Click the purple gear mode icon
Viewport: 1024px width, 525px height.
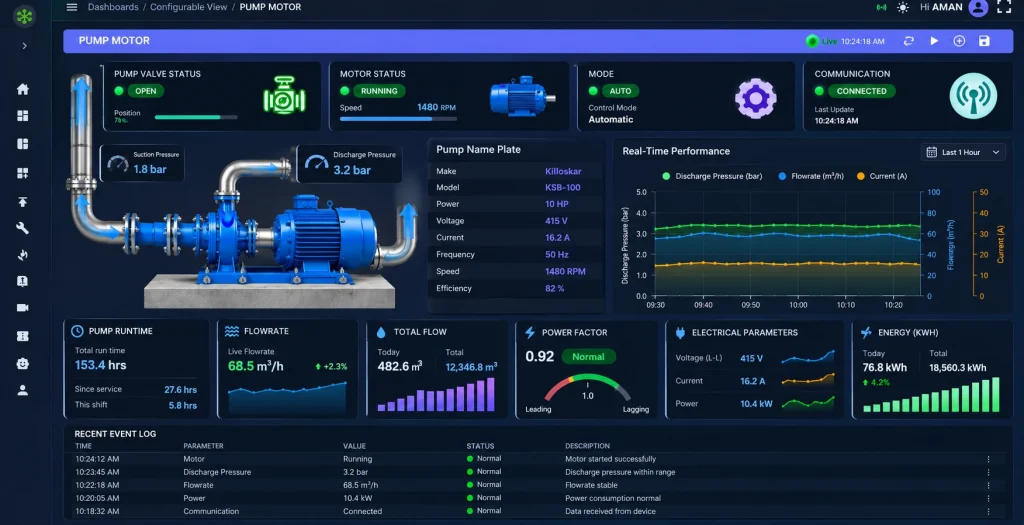pyautogui.click(x=756, y=98)
